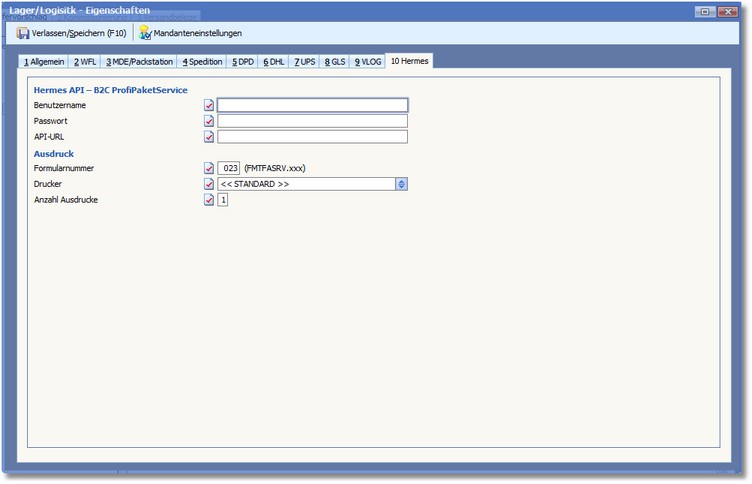Switch to the 1 Allgemein tab
Image resolution: width=752 pixels, height=484 pixels.
point(44,62)
